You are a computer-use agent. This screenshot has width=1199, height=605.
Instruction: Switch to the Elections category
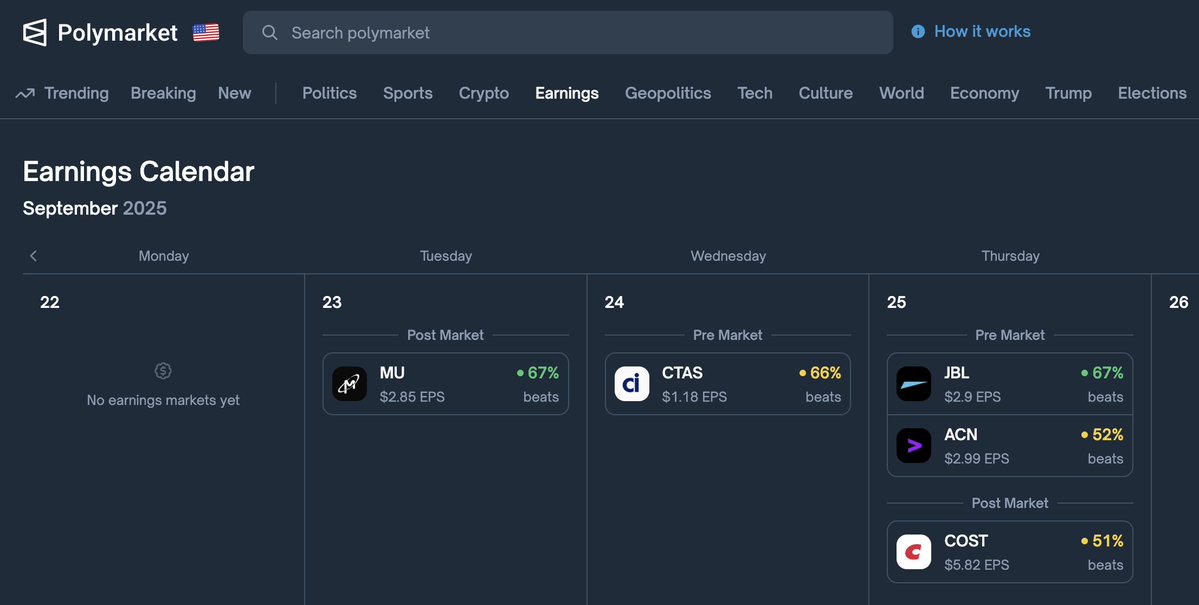[1152, 93]
